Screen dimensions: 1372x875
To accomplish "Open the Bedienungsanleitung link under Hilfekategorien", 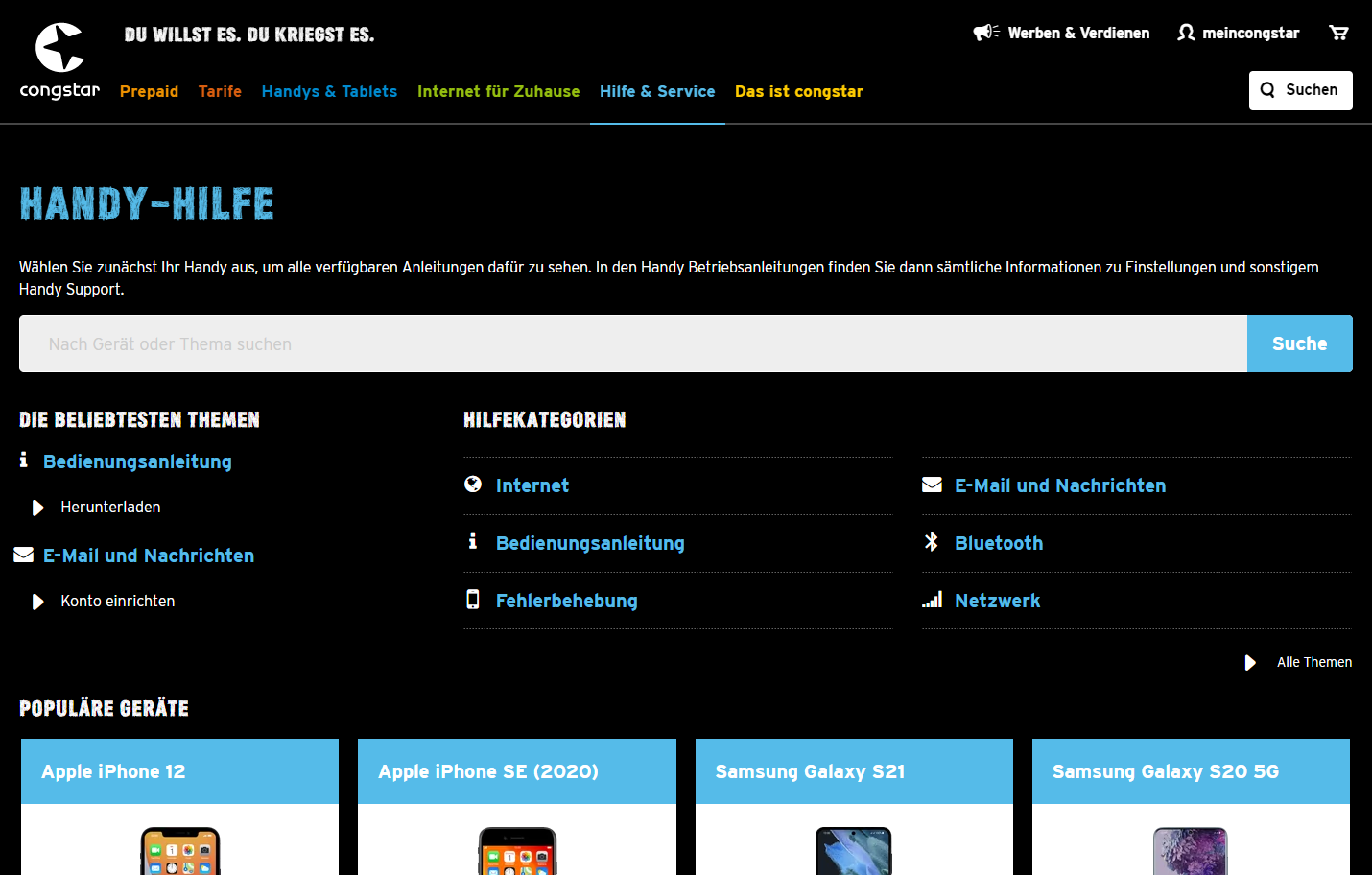I will point(590,543).
